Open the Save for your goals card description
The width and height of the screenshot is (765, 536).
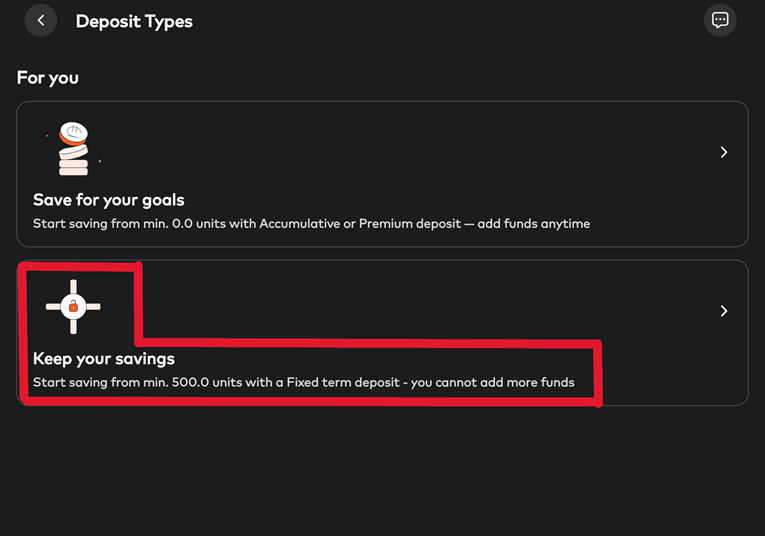[311, 224]
